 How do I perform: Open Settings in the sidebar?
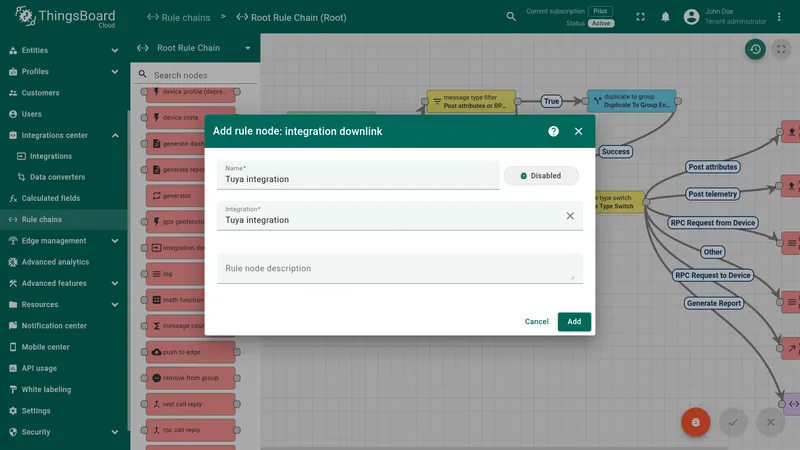[63, 411]
